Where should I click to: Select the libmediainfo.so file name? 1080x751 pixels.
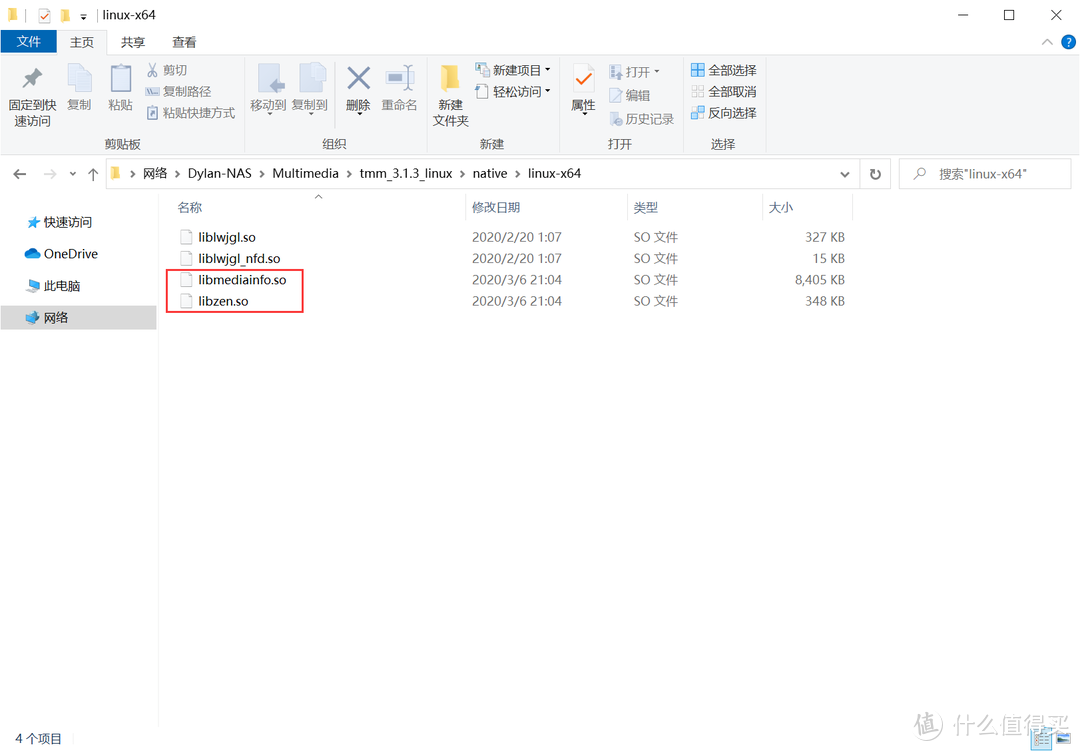(242, 280)
